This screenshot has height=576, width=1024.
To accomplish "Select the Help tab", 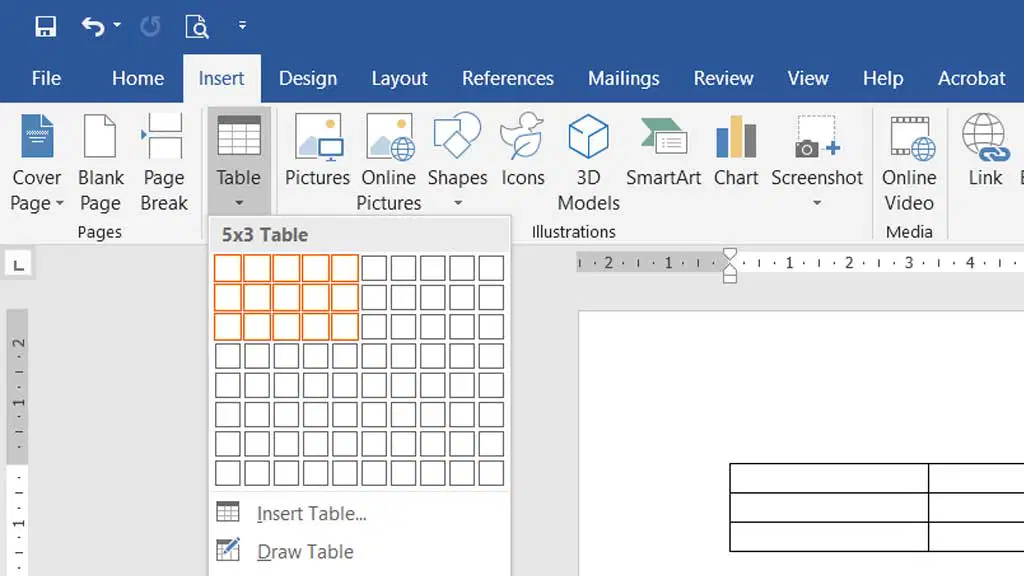I will coord(883,78).
